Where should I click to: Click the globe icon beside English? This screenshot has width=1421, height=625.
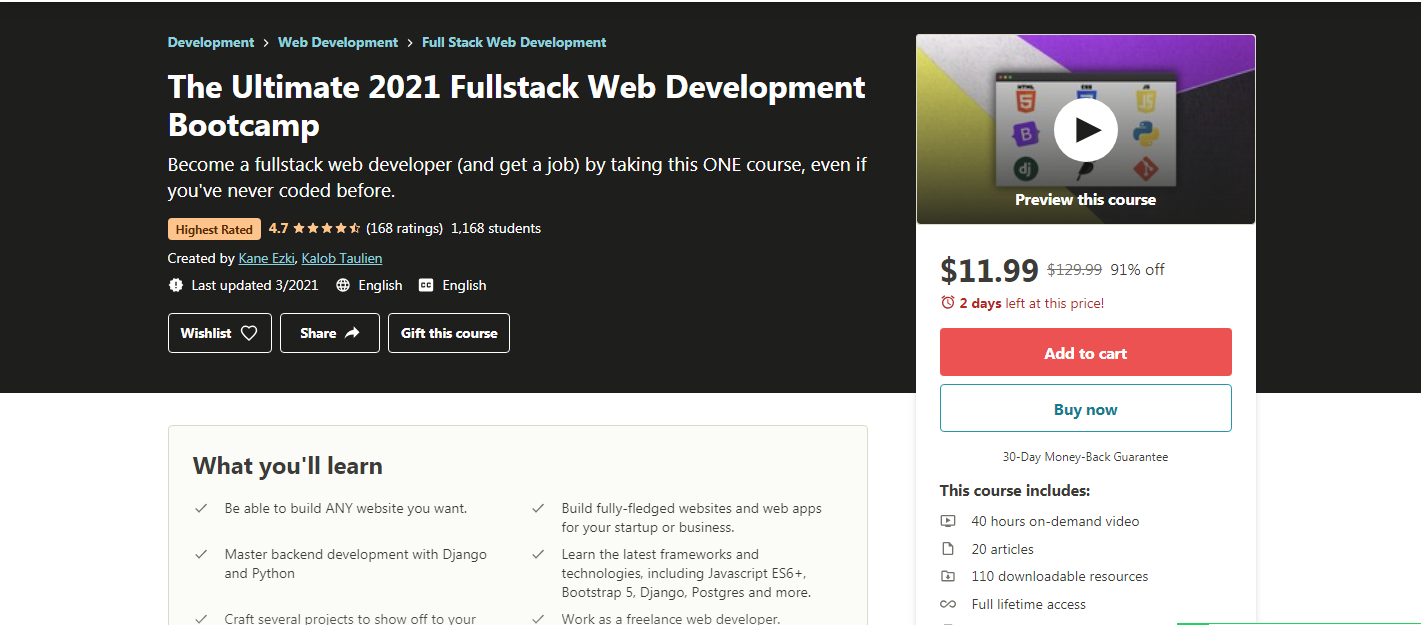tap(343, 285)
